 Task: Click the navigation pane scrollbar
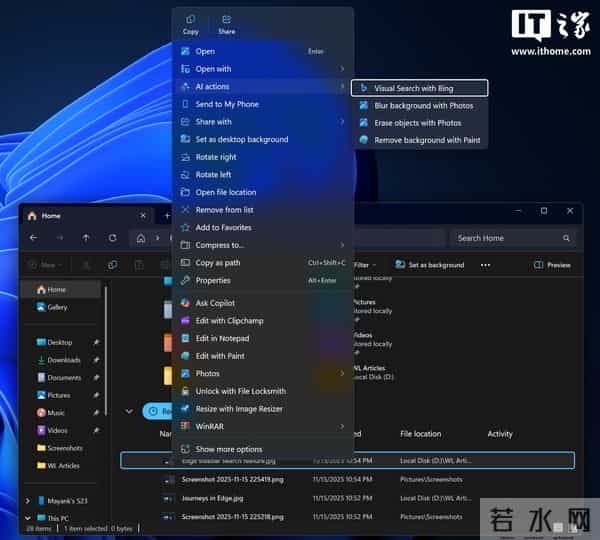(106, 349)
